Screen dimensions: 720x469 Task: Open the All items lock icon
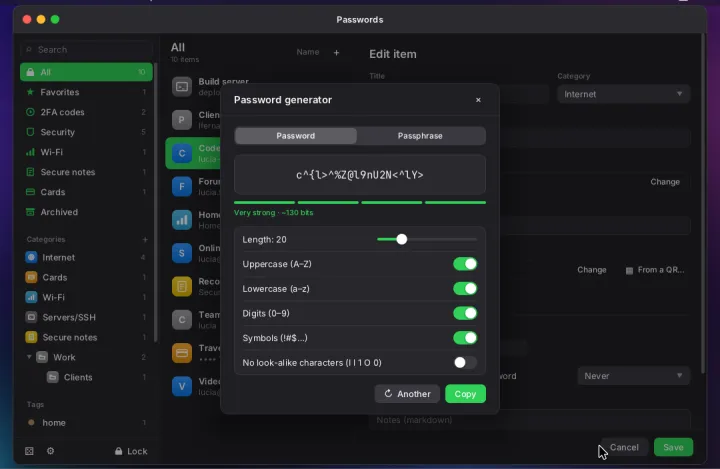30,72
